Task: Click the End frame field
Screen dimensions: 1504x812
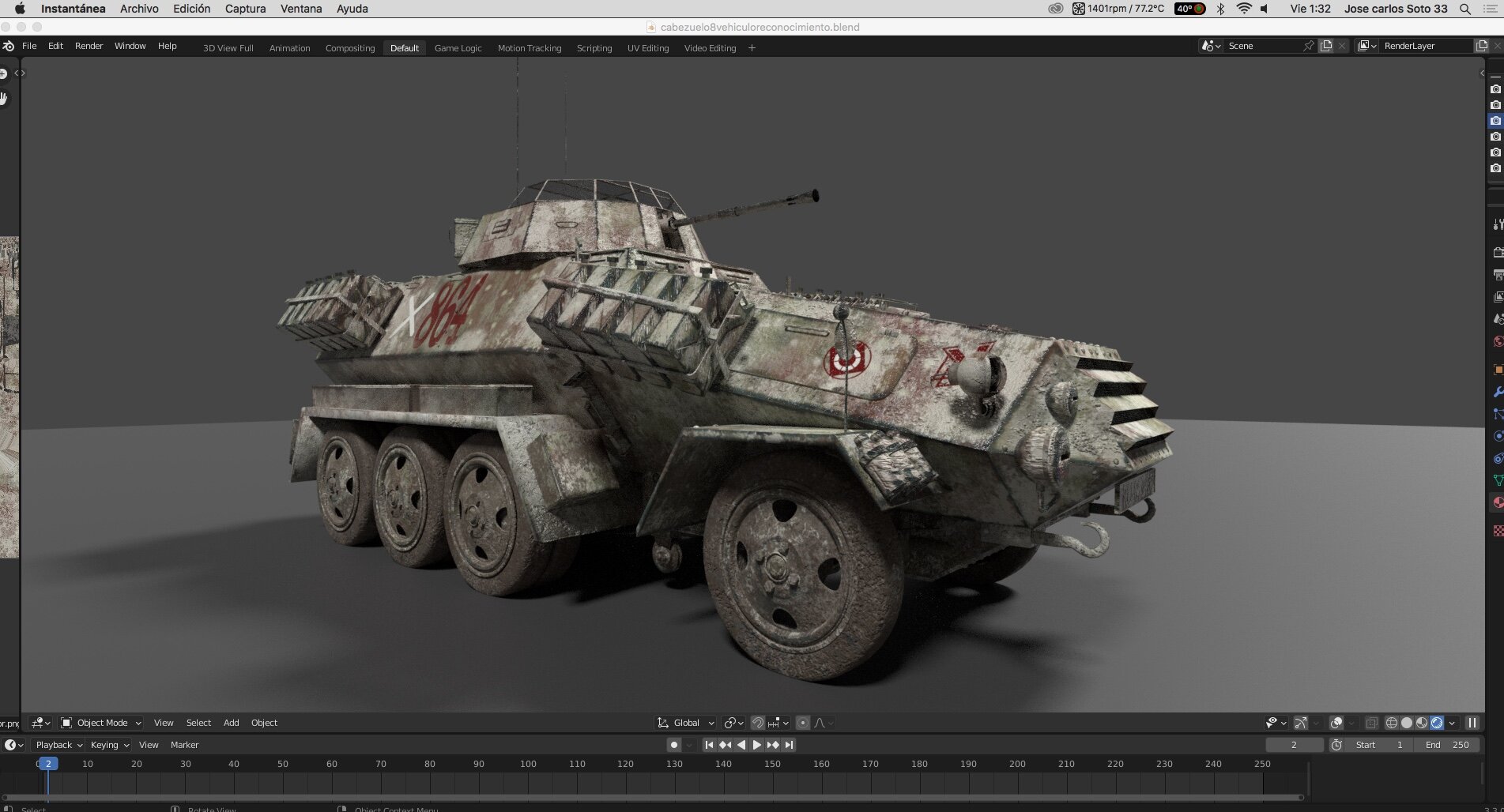Action: coord(1448,745)
